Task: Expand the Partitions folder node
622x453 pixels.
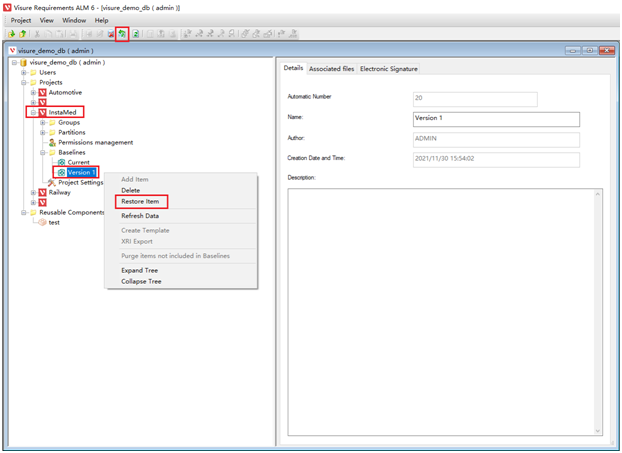Action: coord(43,132)
